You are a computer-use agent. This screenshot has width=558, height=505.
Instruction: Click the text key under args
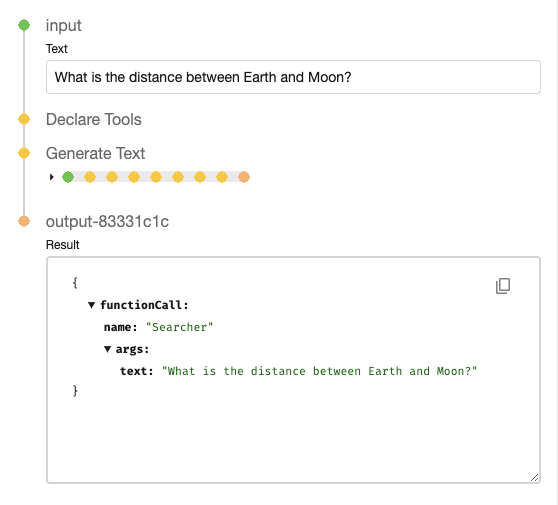pos(137,371)
